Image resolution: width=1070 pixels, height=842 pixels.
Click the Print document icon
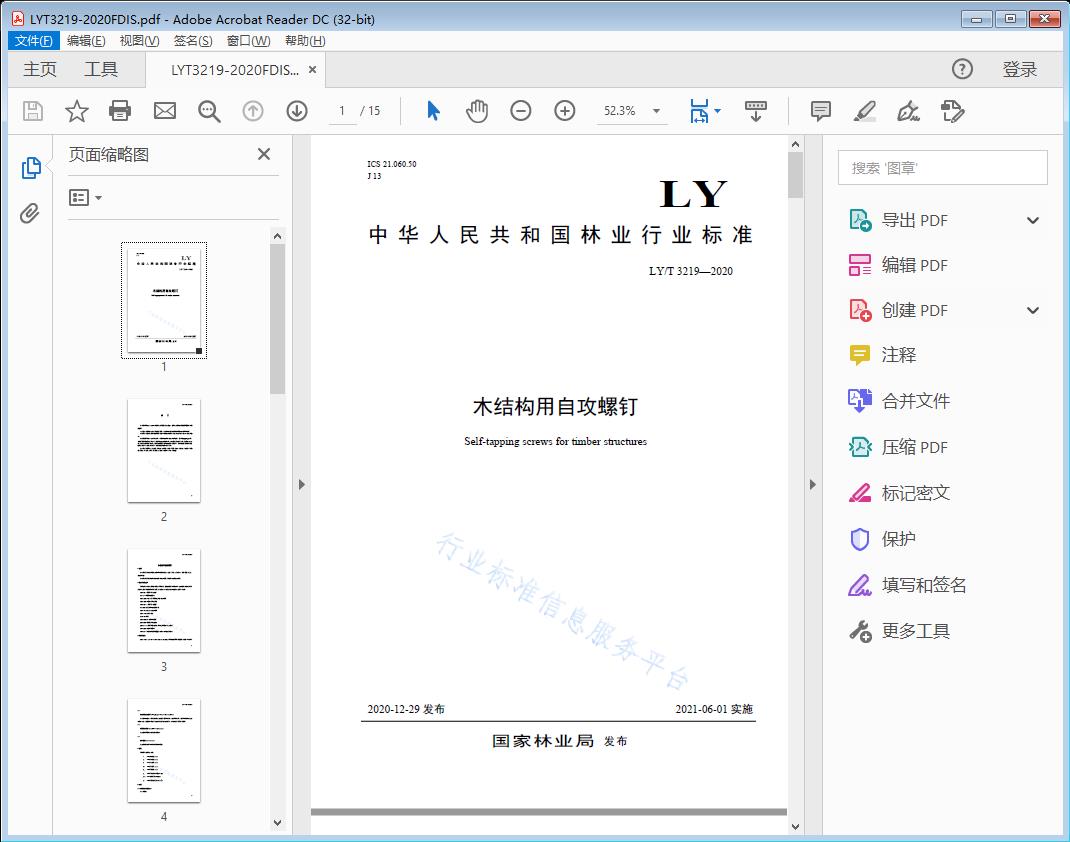tap(120, 111)
